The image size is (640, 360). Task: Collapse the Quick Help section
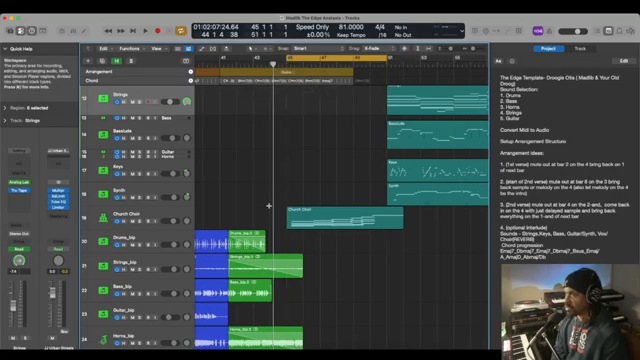click(5, 49)
